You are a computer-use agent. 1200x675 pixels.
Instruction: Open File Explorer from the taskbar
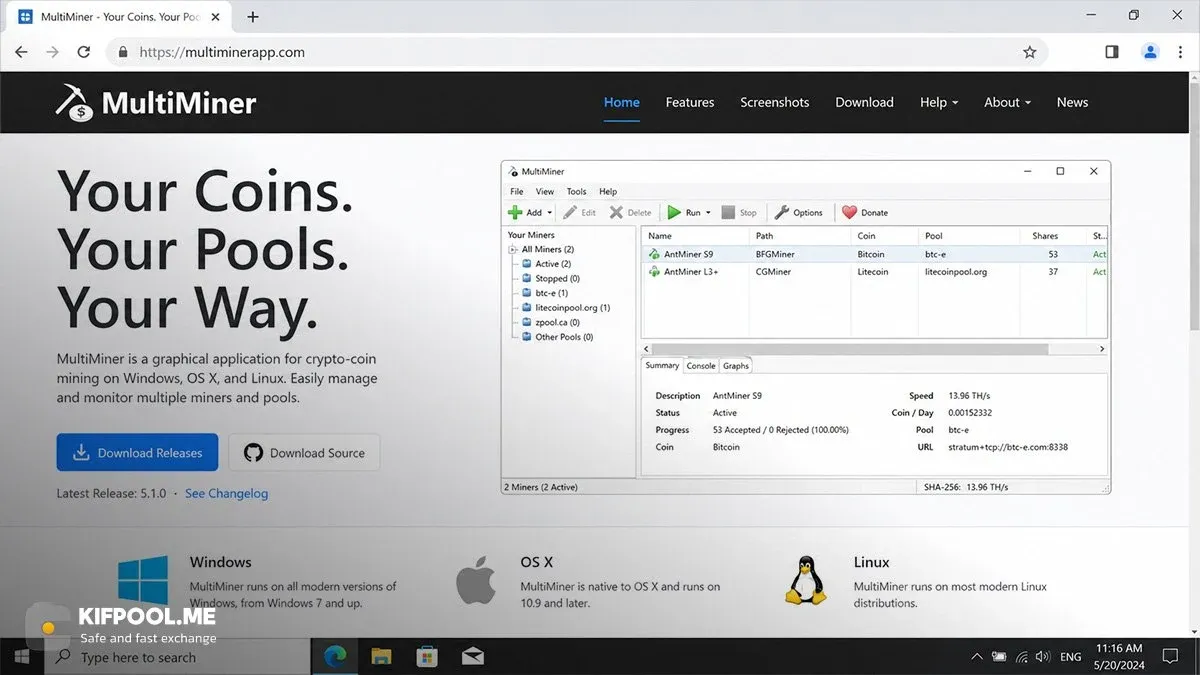point(381,657)
